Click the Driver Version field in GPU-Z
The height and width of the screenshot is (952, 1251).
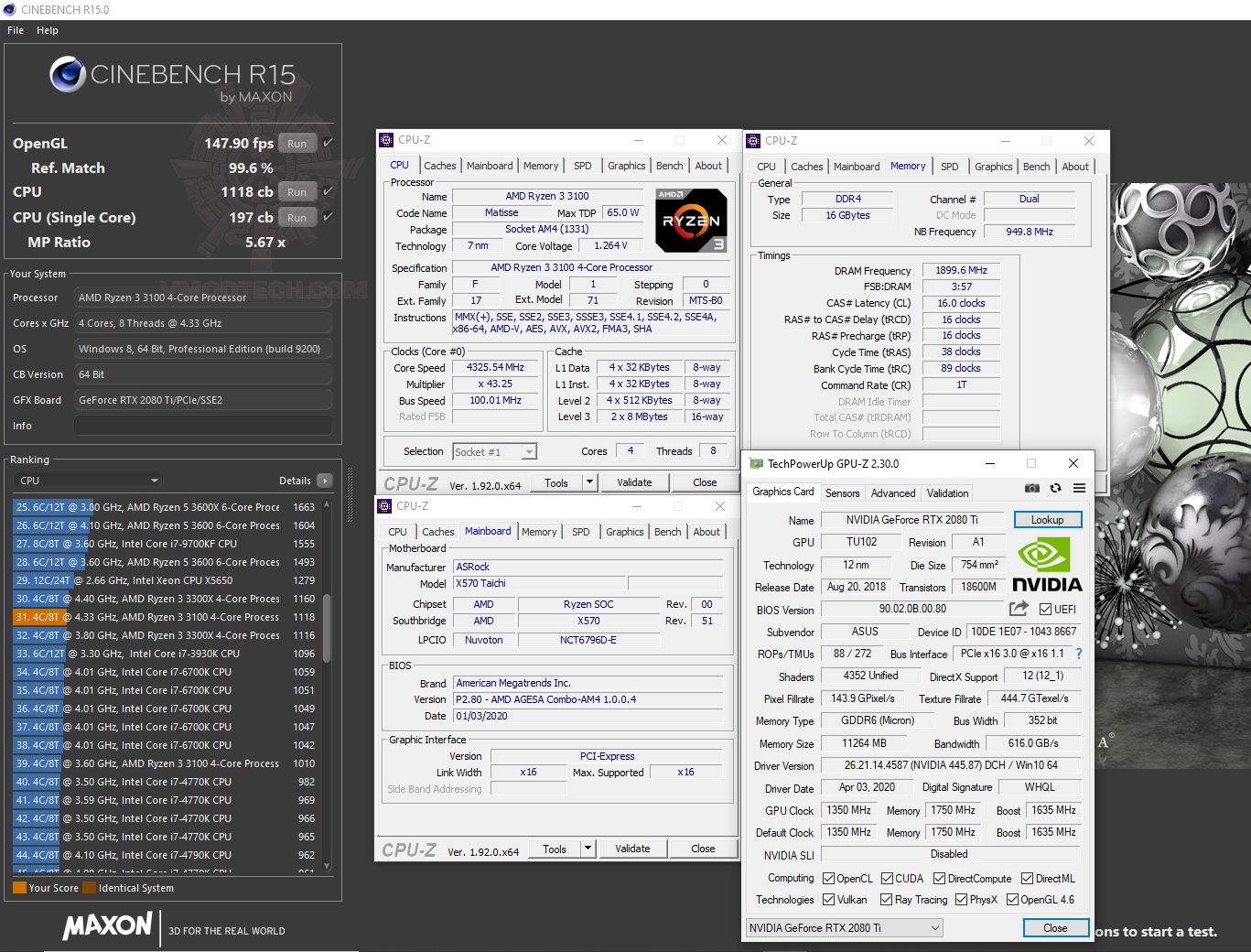pyautogui.click(x=950, y=765)
